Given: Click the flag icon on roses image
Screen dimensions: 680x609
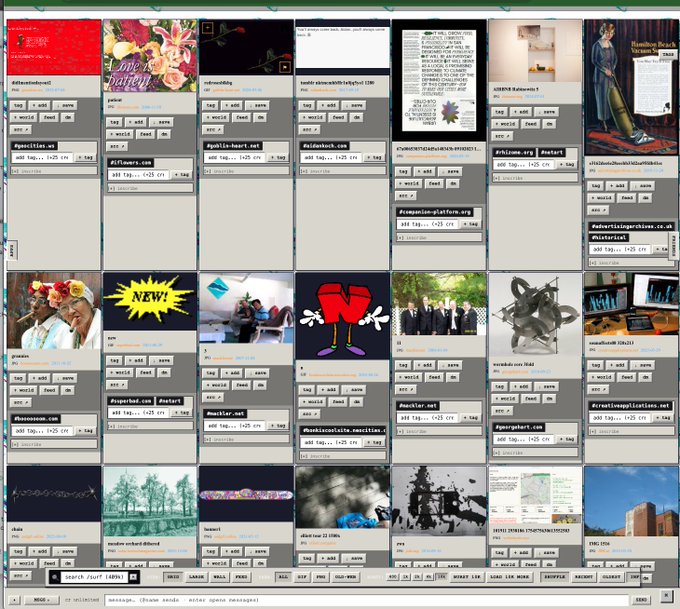Looking at the screenshot, I should pos(284,67).
